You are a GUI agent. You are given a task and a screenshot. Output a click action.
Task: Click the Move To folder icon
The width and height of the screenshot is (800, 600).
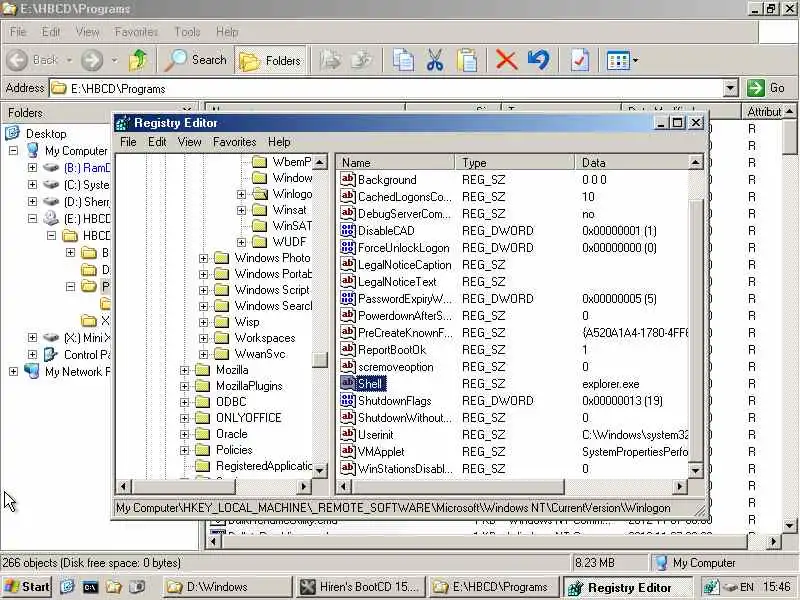point(331,60)
